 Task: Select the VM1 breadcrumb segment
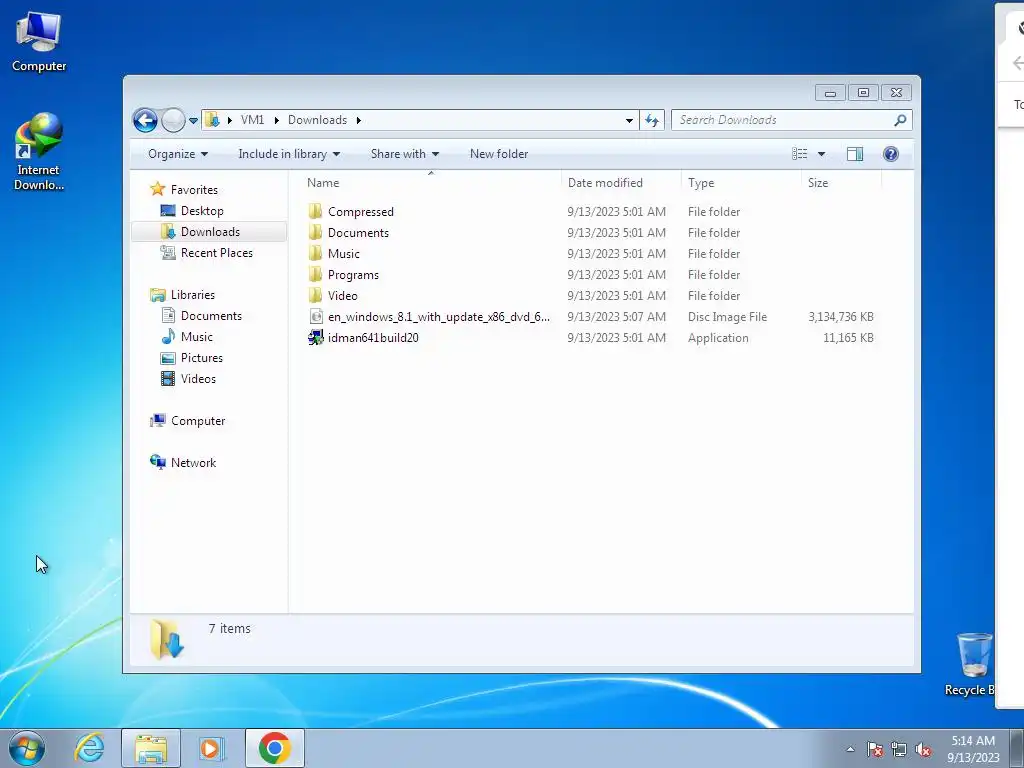[252, 120]
